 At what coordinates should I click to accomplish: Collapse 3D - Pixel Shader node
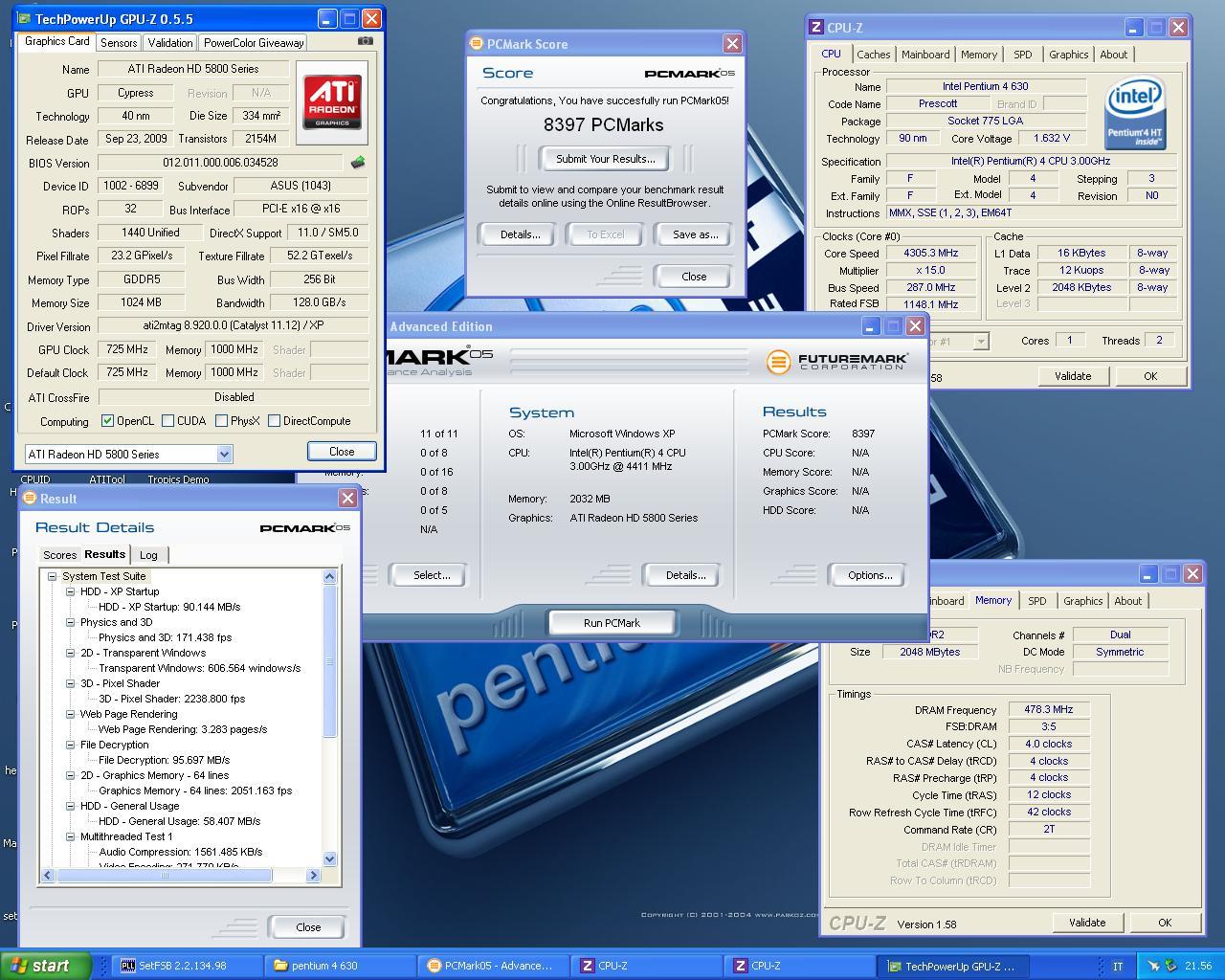70,683
